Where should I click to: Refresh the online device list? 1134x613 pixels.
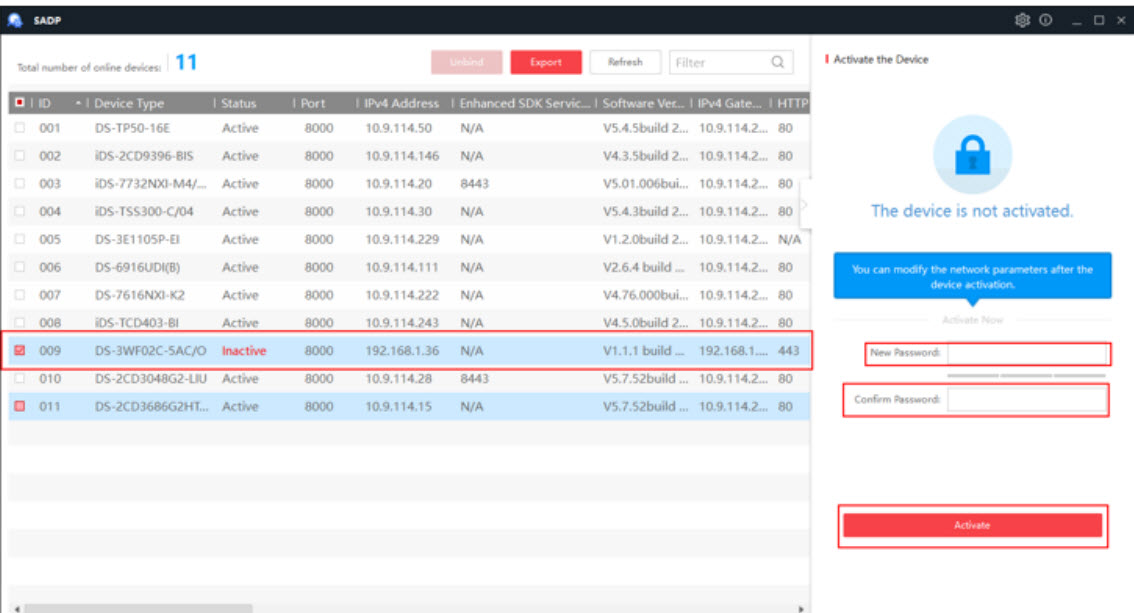(x=625, y=62)
